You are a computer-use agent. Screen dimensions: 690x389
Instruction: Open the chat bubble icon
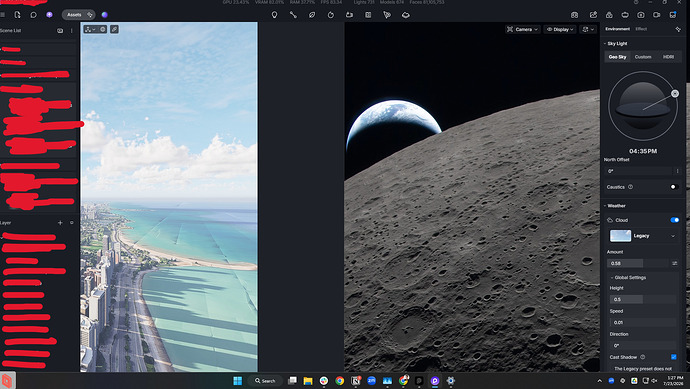(33, 15)
